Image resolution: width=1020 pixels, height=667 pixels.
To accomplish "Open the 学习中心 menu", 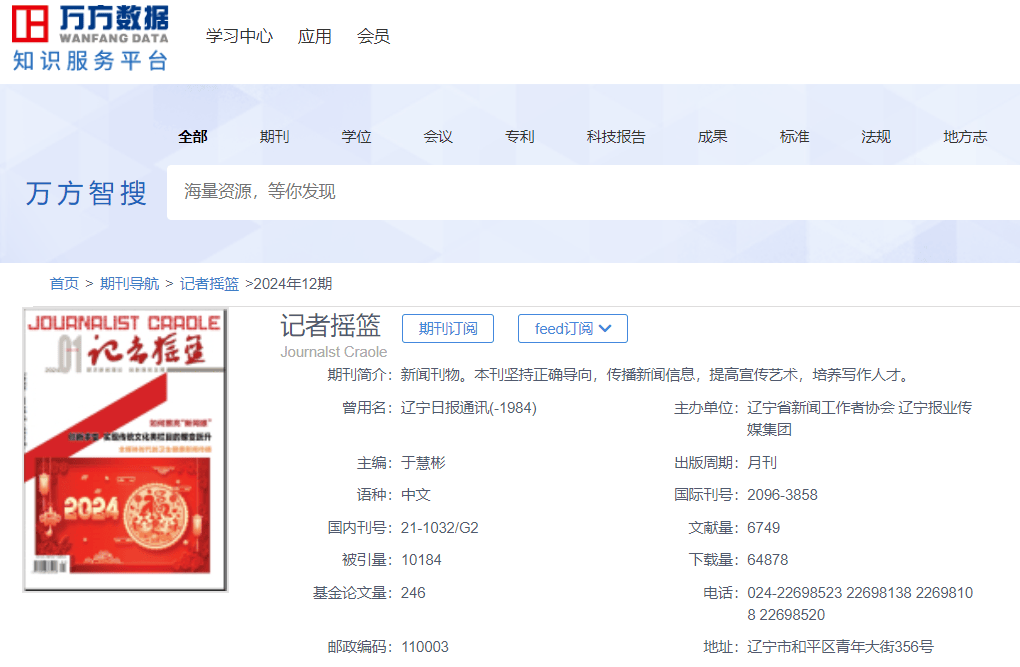I will (x=239, y=36).
